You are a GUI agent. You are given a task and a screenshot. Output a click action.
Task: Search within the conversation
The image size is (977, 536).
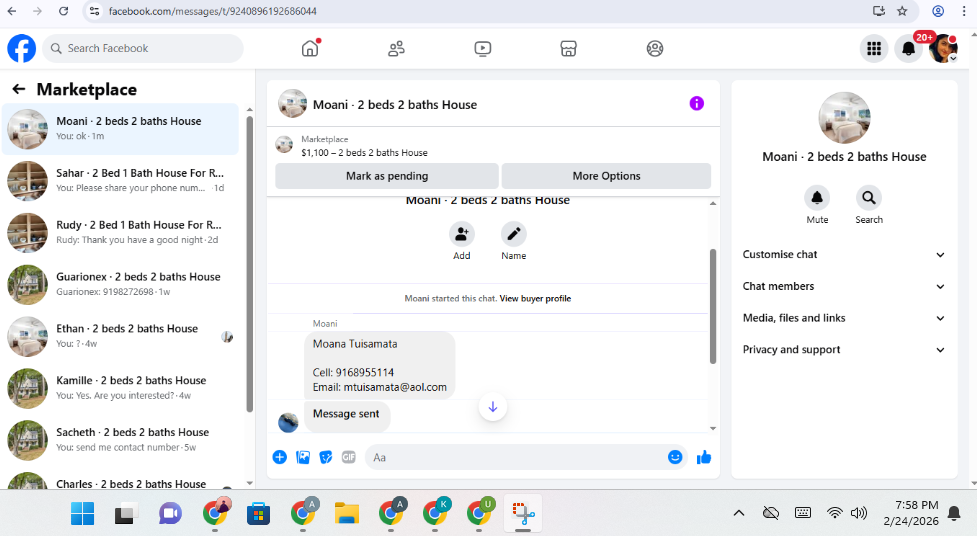pyautogui.click(x=869, y=198)
